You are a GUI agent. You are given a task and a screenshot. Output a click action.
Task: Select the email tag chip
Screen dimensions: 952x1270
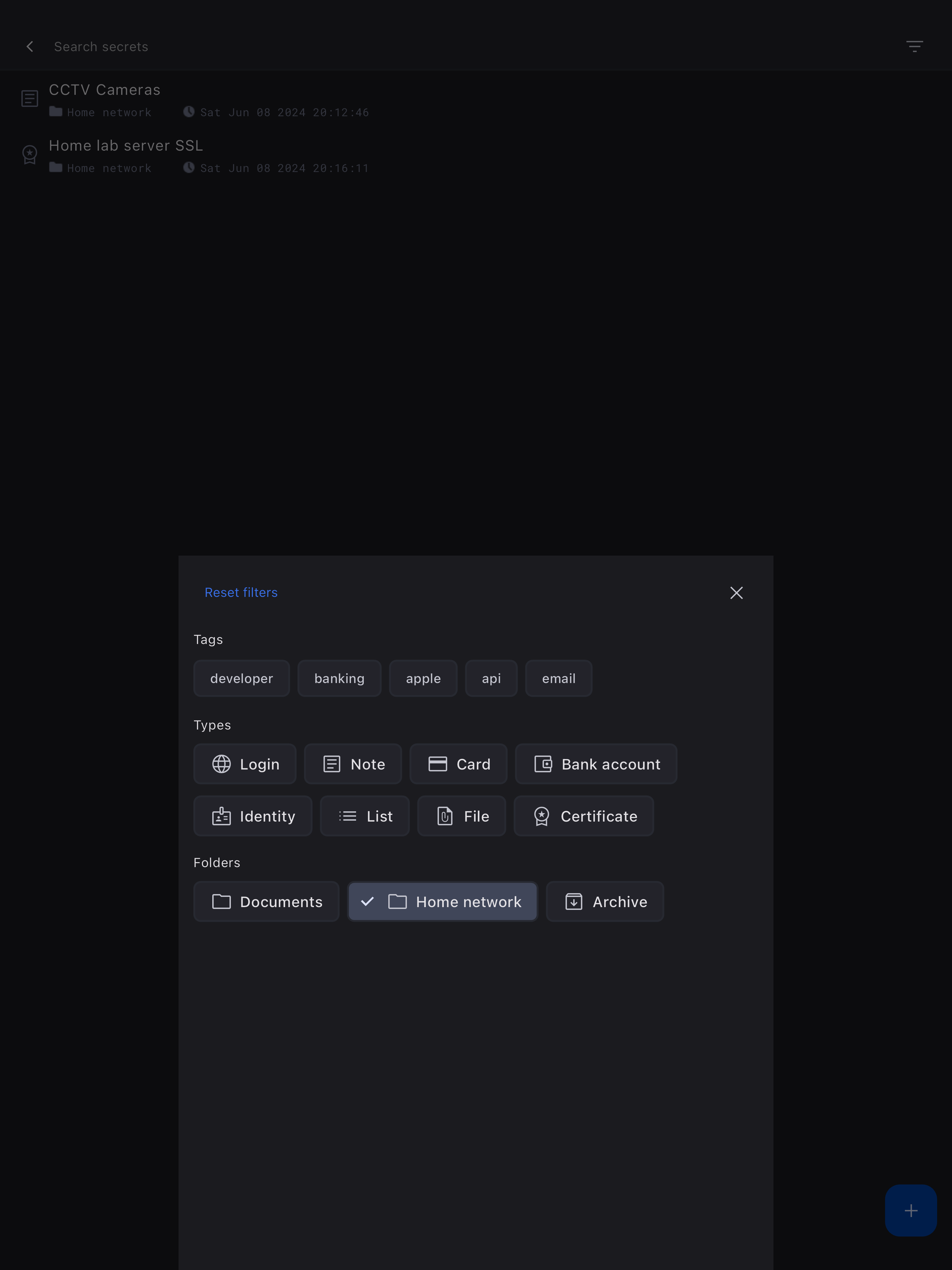pyautogui.click(x=558, y=679)
